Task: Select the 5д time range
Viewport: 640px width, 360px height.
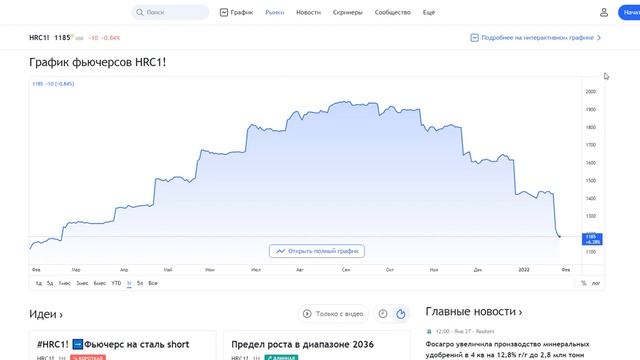Action: click(50, 283)
